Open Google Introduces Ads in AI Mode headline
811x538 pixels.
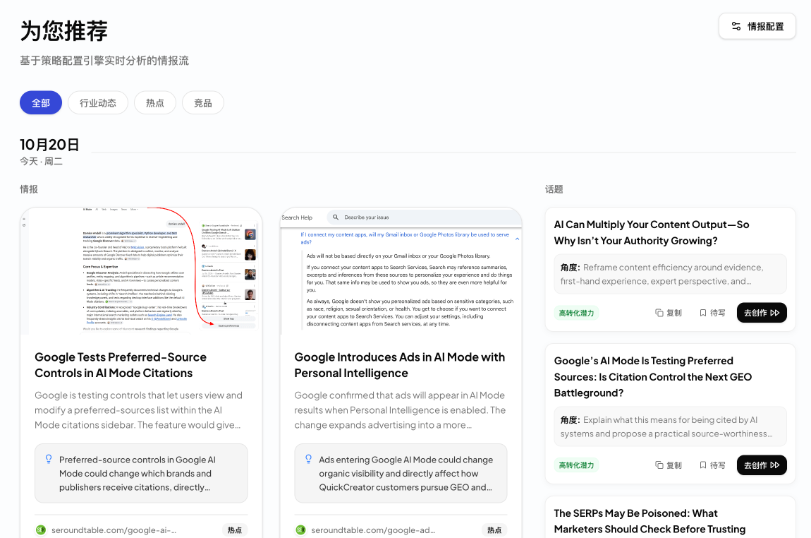tap(399, 365)
